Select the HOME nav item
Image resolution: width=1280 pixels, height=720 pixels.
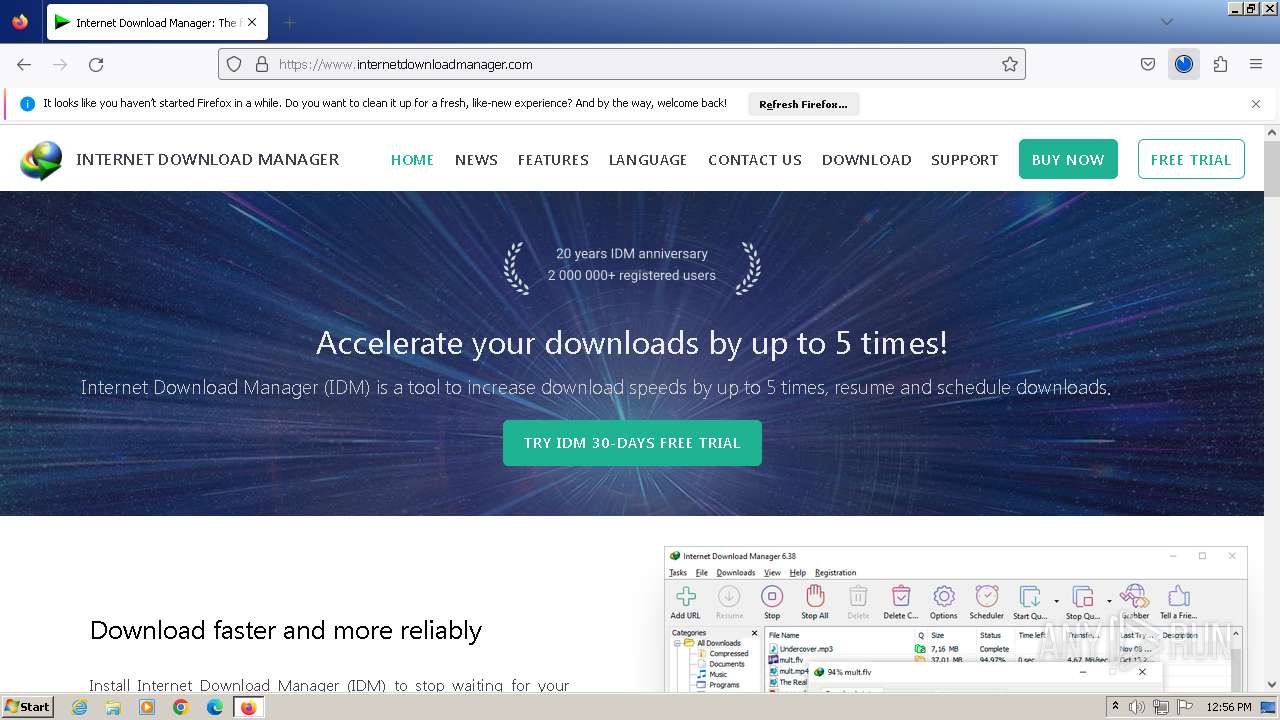412,160
